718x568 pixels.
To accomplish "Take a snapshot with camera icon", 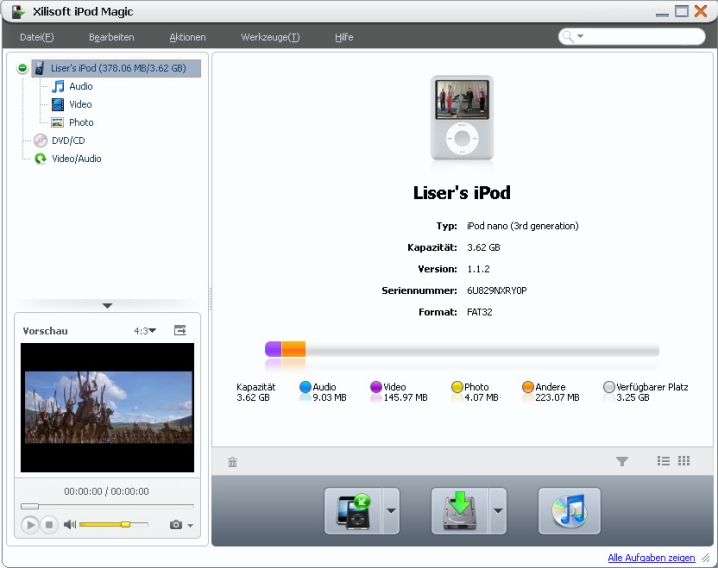I will pyautogui.click(x=176, y=524).
